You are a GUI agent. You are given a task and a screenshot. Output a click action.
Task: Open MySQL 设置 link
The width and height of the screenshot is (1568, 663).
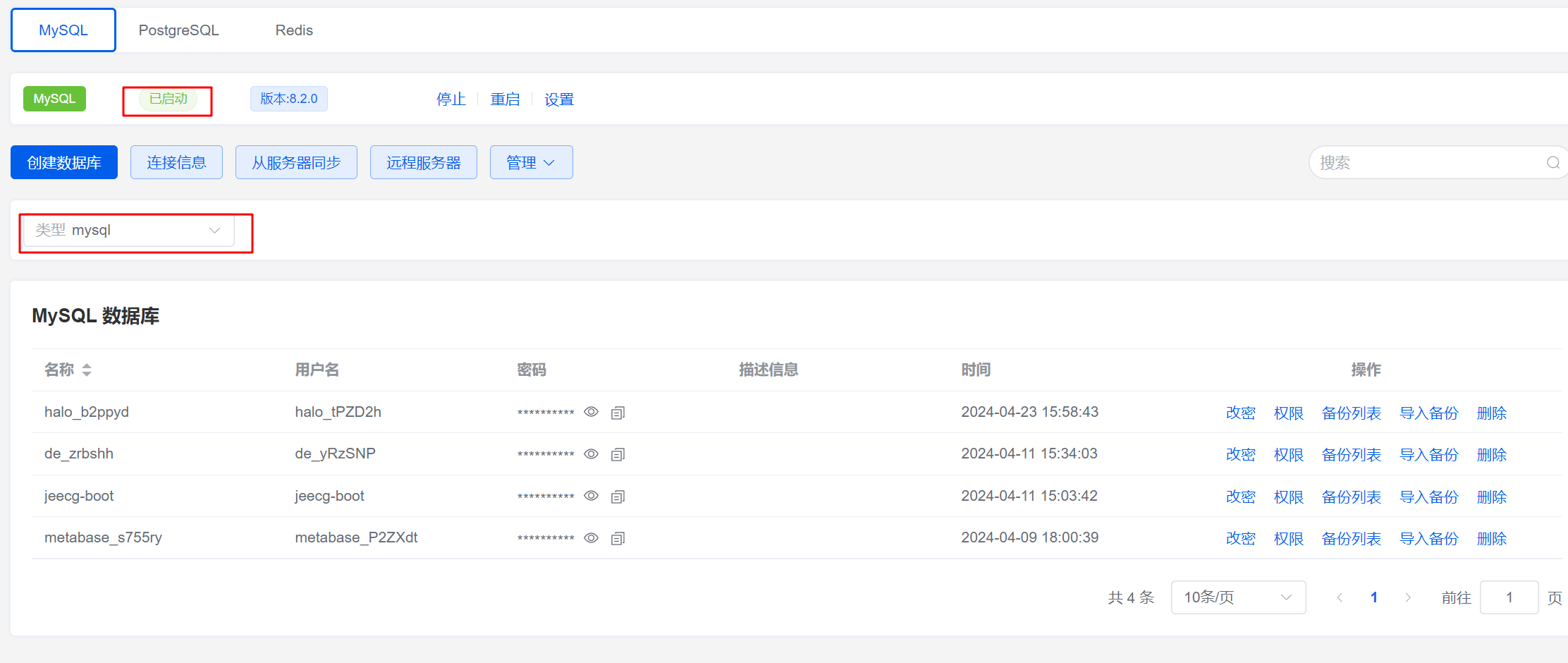559,99
